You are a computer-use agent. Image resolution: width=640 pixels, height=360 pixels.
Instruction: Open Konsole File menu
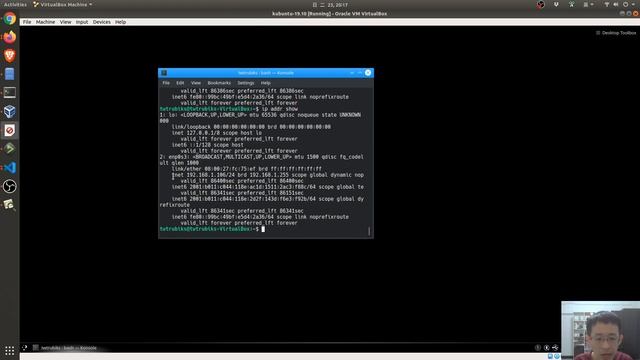click(166, 83)
